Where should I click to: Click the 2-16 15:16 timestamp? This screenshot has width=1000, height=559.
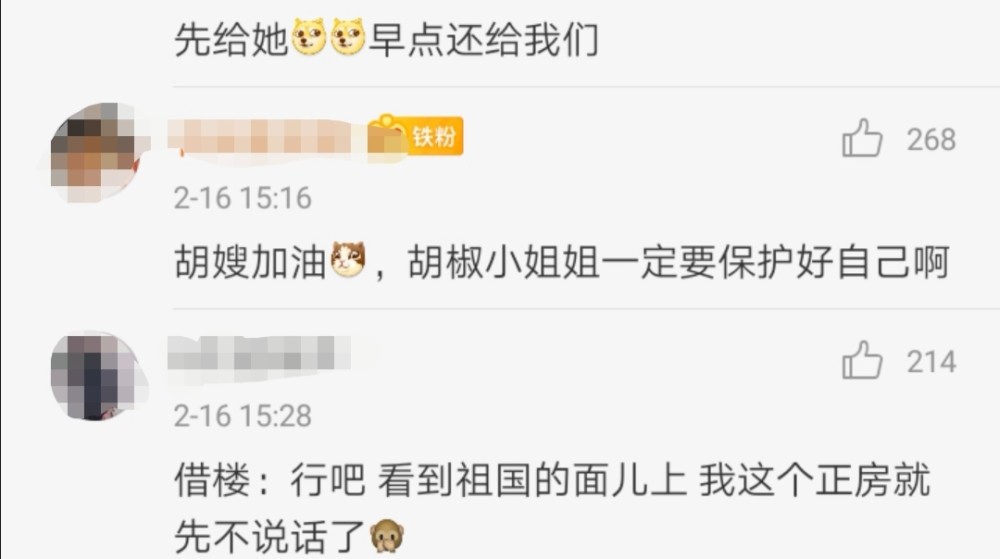click(242, 198)
